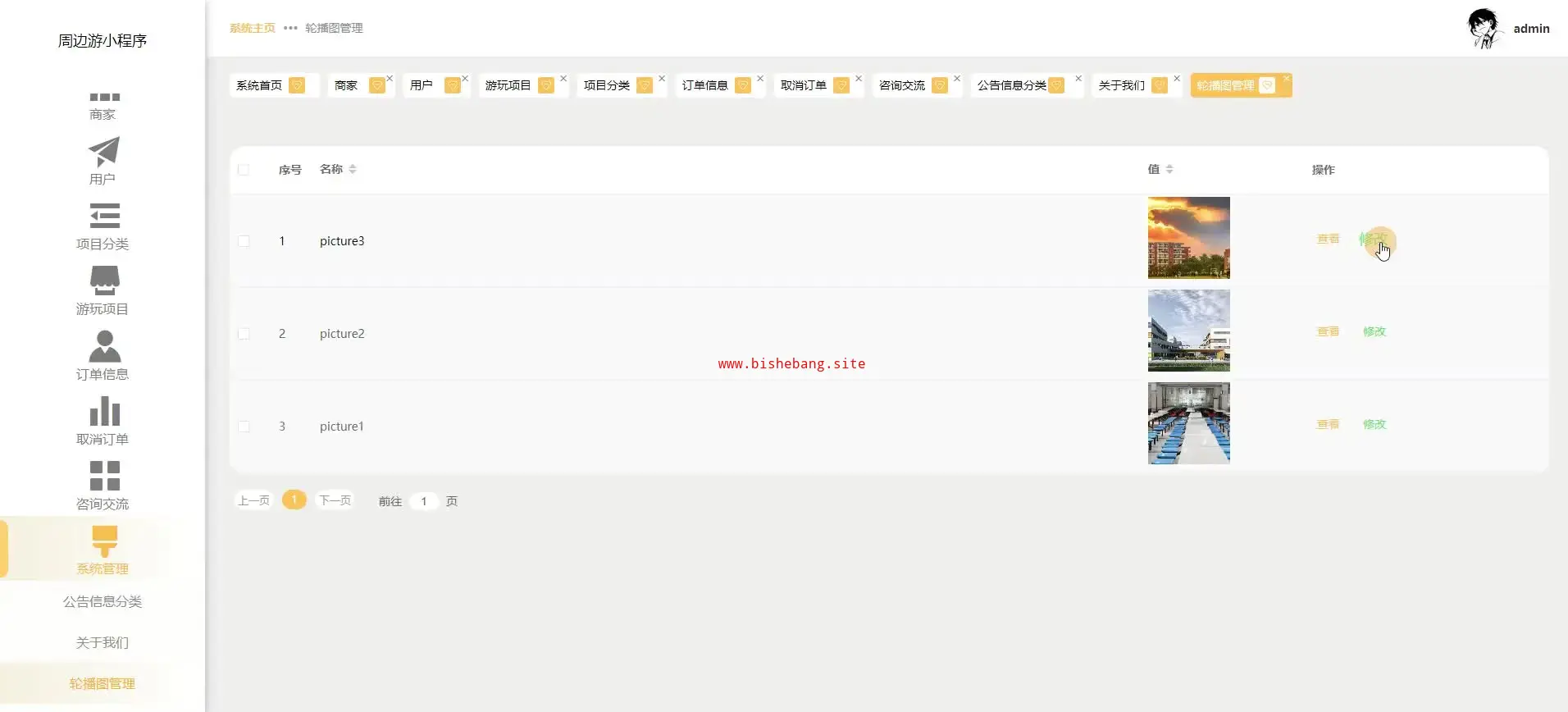The height and width of the screenshot is (712, 1568).
Task: Close the 游玩项目 tab
Action: click(563, 79)
